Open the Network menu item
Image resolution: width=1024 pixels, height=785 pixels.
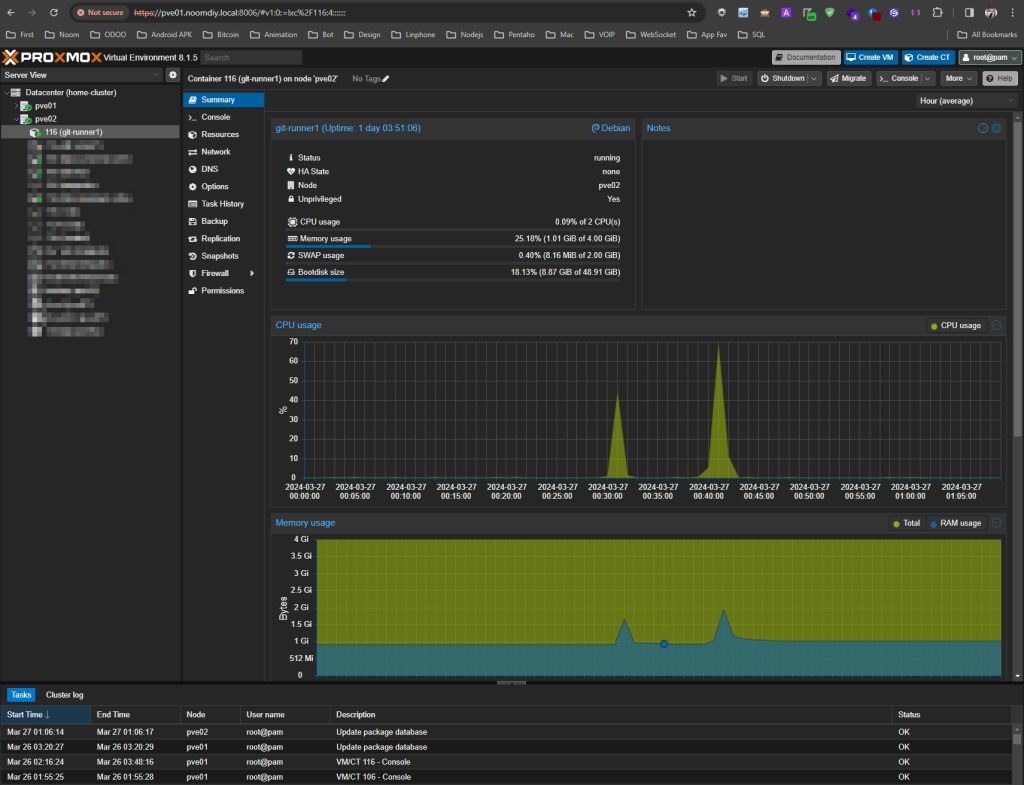click(x=215, y=152)
